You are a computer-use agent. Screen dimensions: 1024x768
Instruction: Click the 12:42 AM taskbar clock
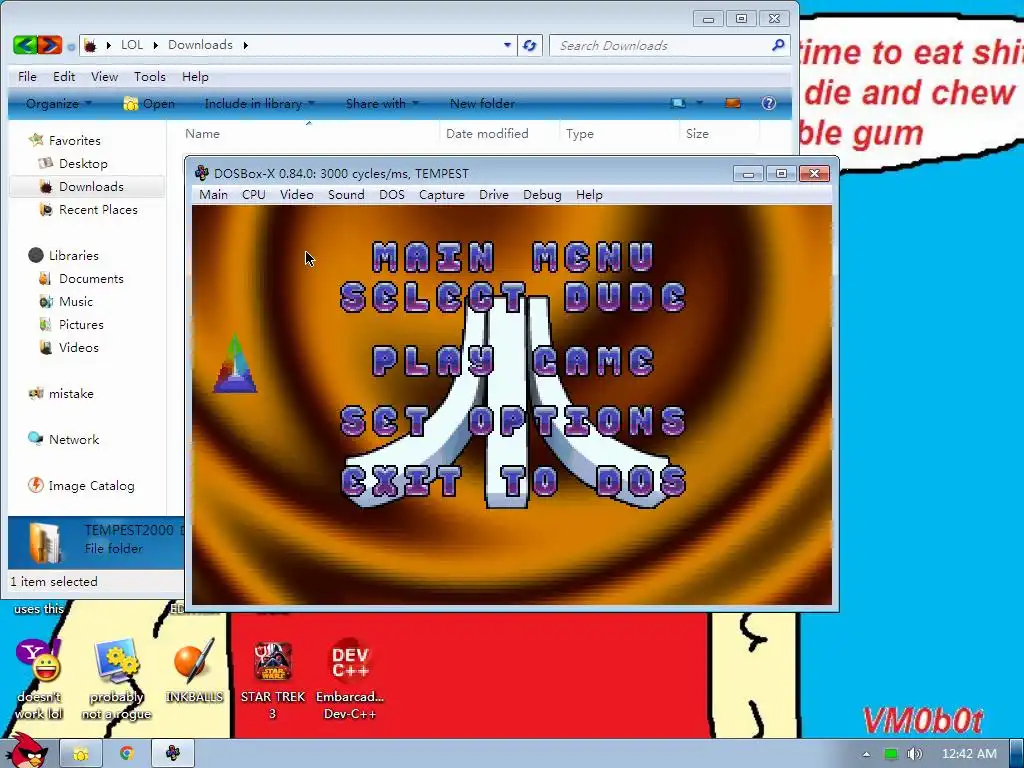pos(968,754)
